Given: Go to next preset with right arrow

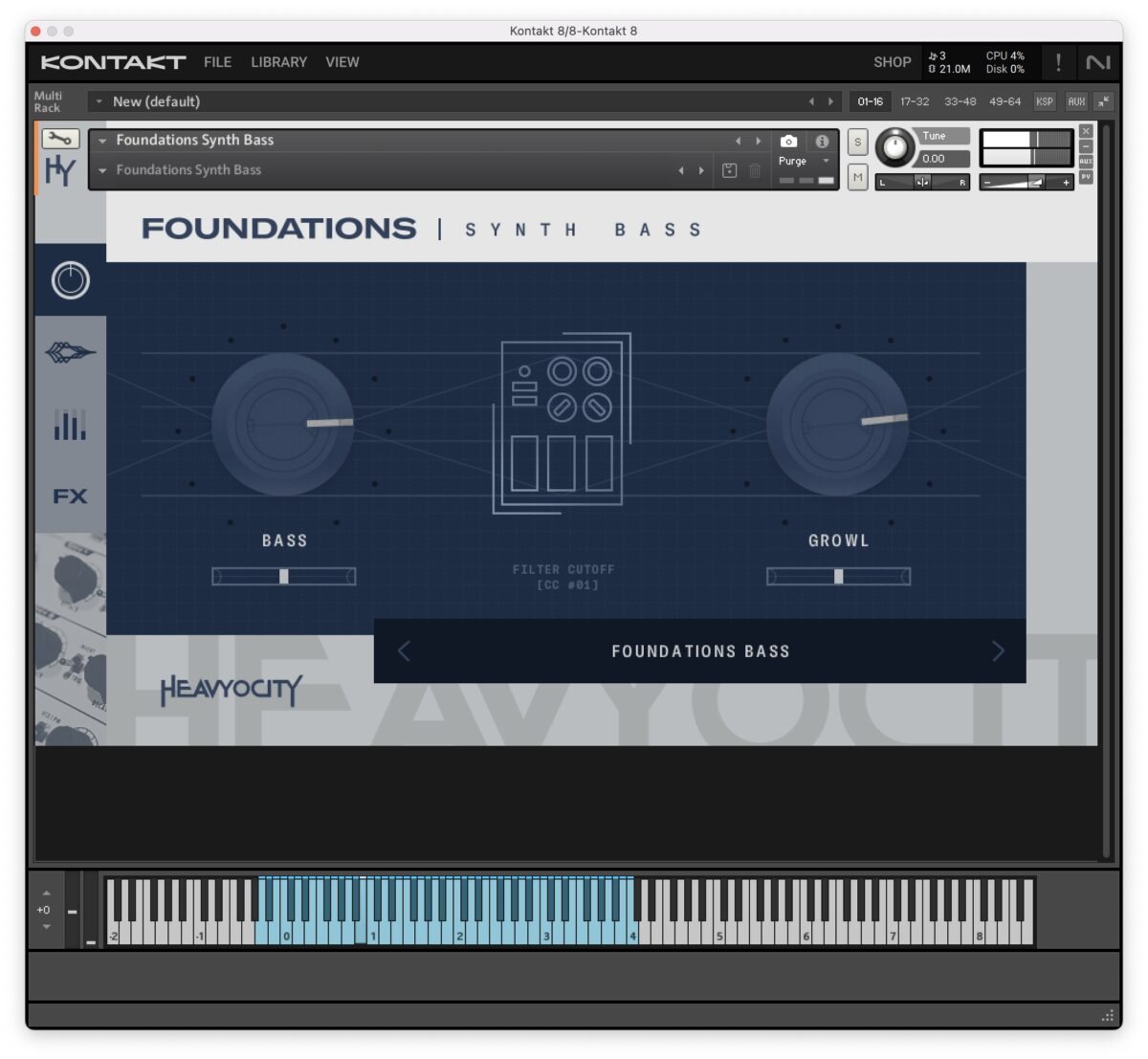Looking at the screenshot, I should [998, 651].
